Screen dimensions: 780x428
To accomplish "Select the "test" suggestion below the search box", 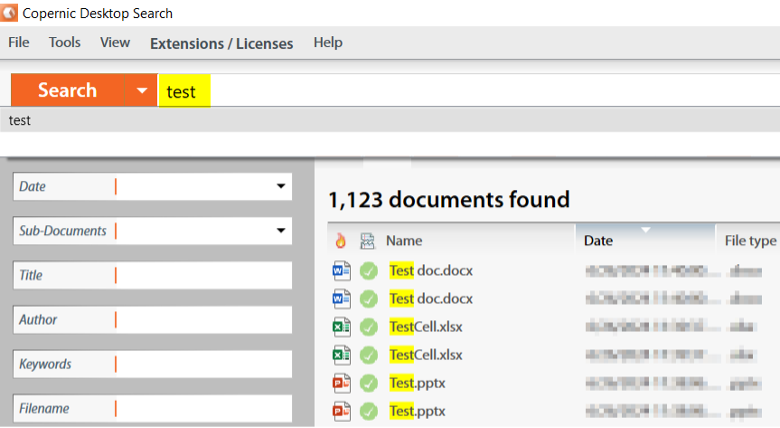I will 390,120.
